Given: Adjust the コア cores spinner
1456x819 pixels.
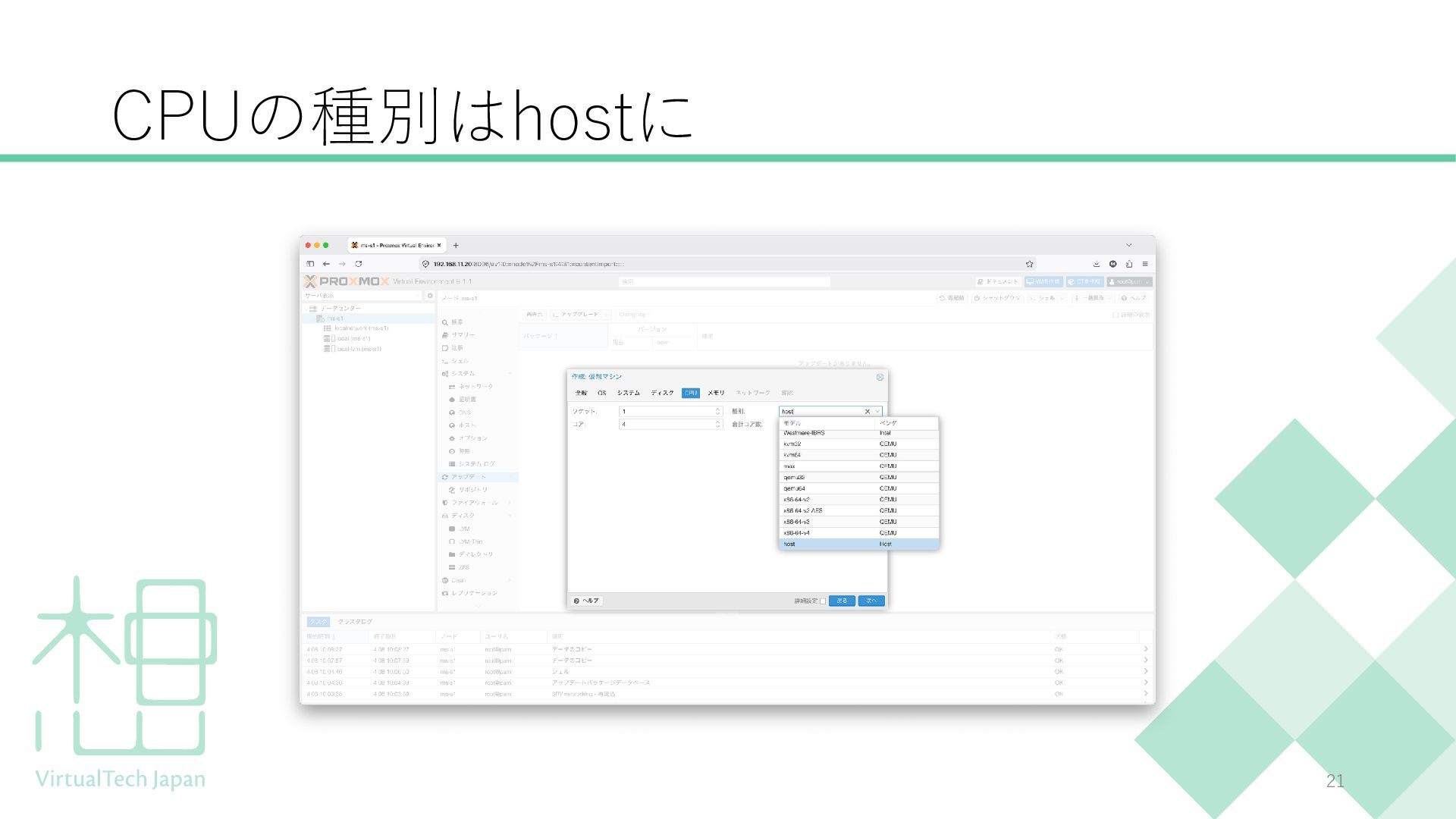Looking at the screenshot, I should point(718,424).
